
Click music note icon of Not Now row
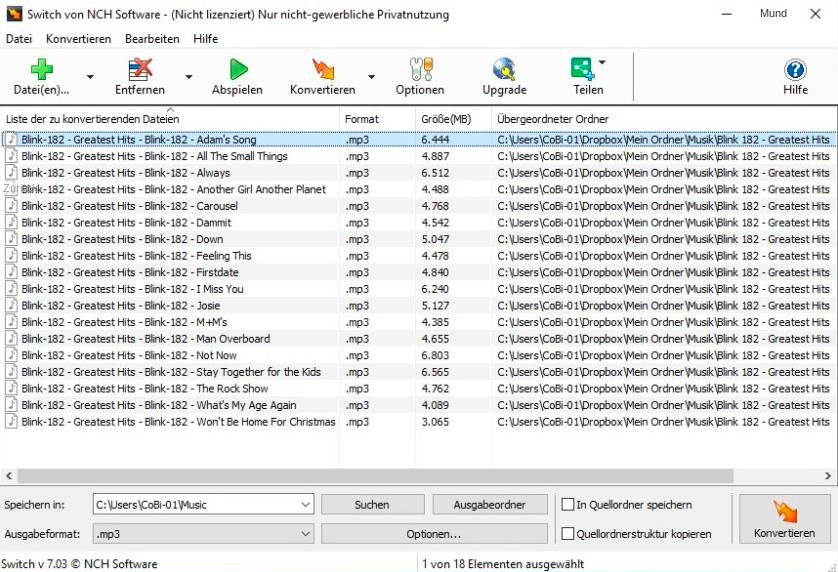(11, 354)
